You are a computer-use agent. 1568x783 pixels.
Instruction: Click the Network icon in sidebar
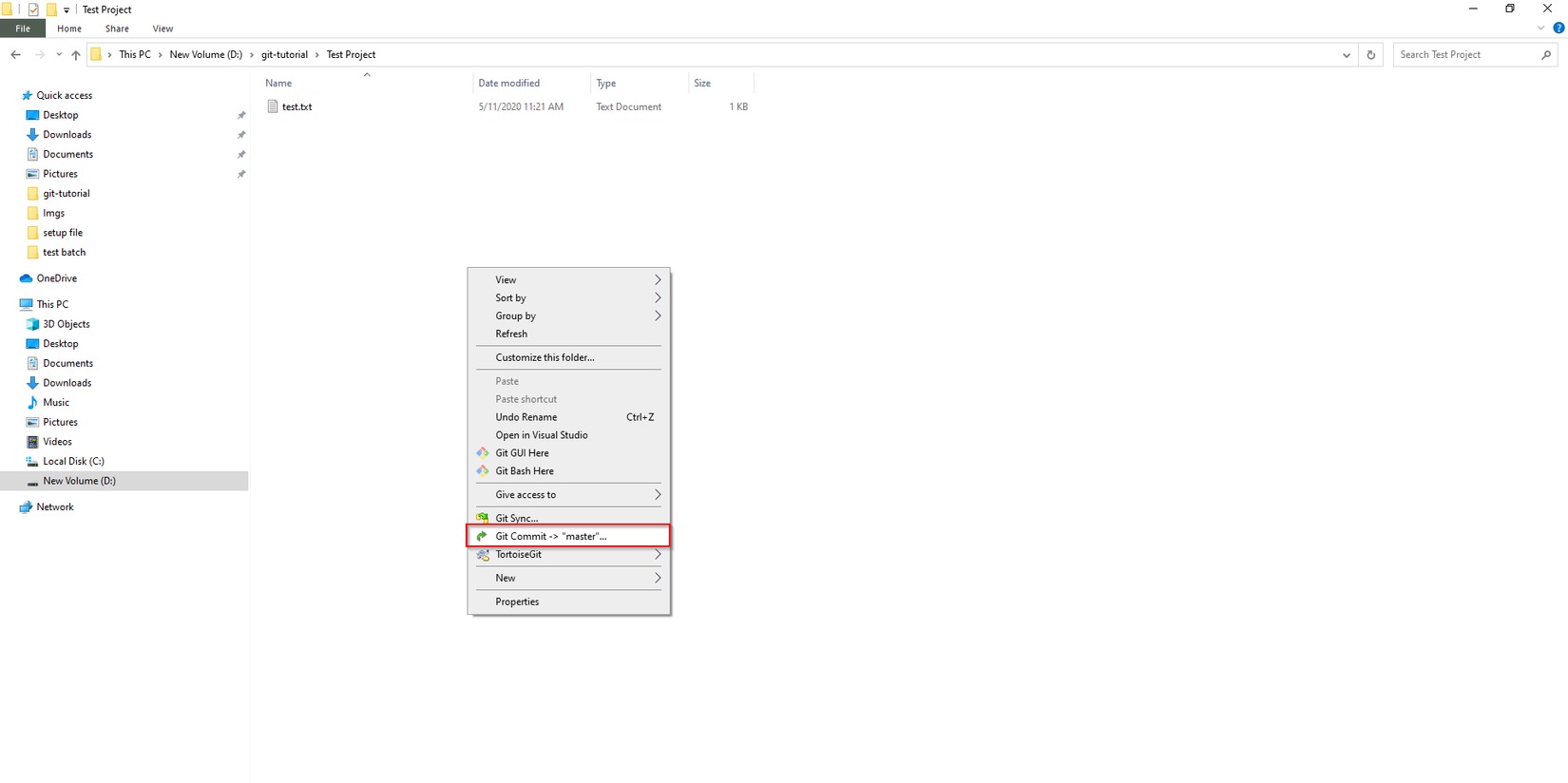pos(27,507)
